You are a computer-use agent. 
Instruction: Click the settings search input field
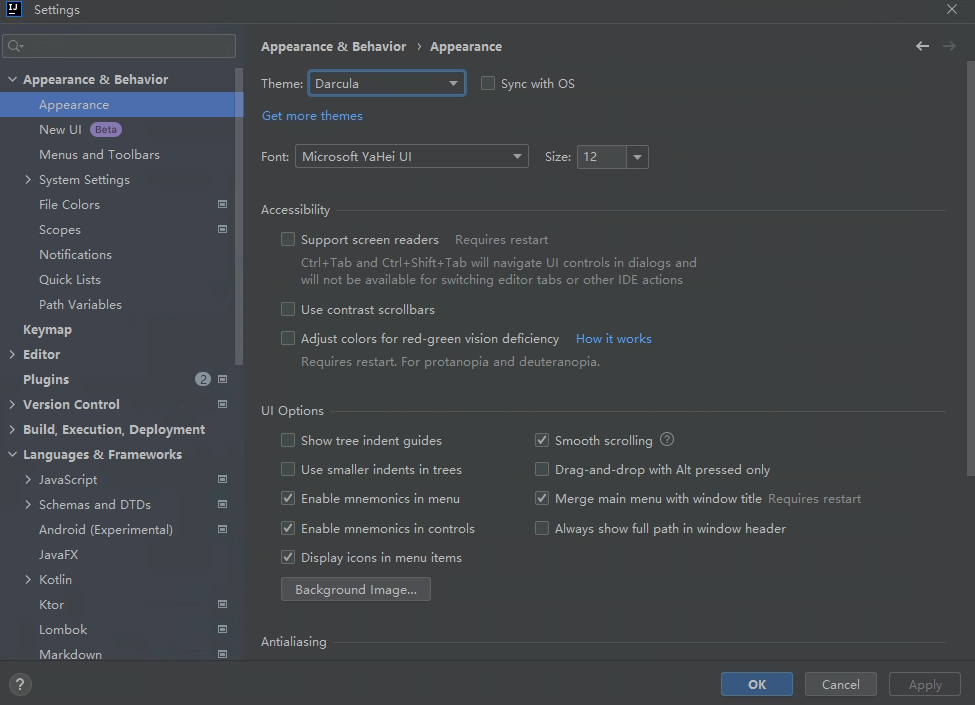(126, 46)
